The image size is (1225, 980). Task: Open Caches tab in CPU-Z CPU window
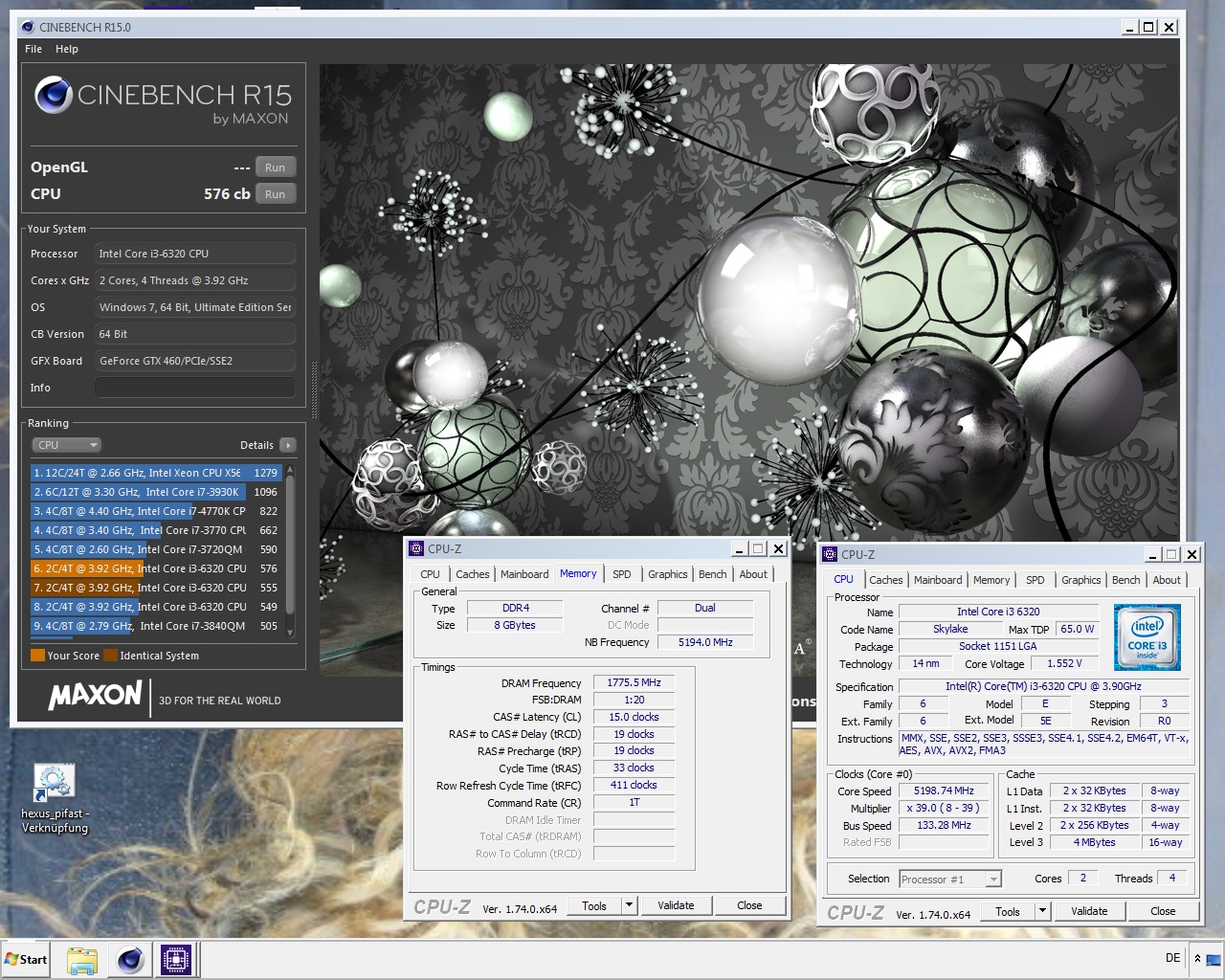tap(886, 580)
